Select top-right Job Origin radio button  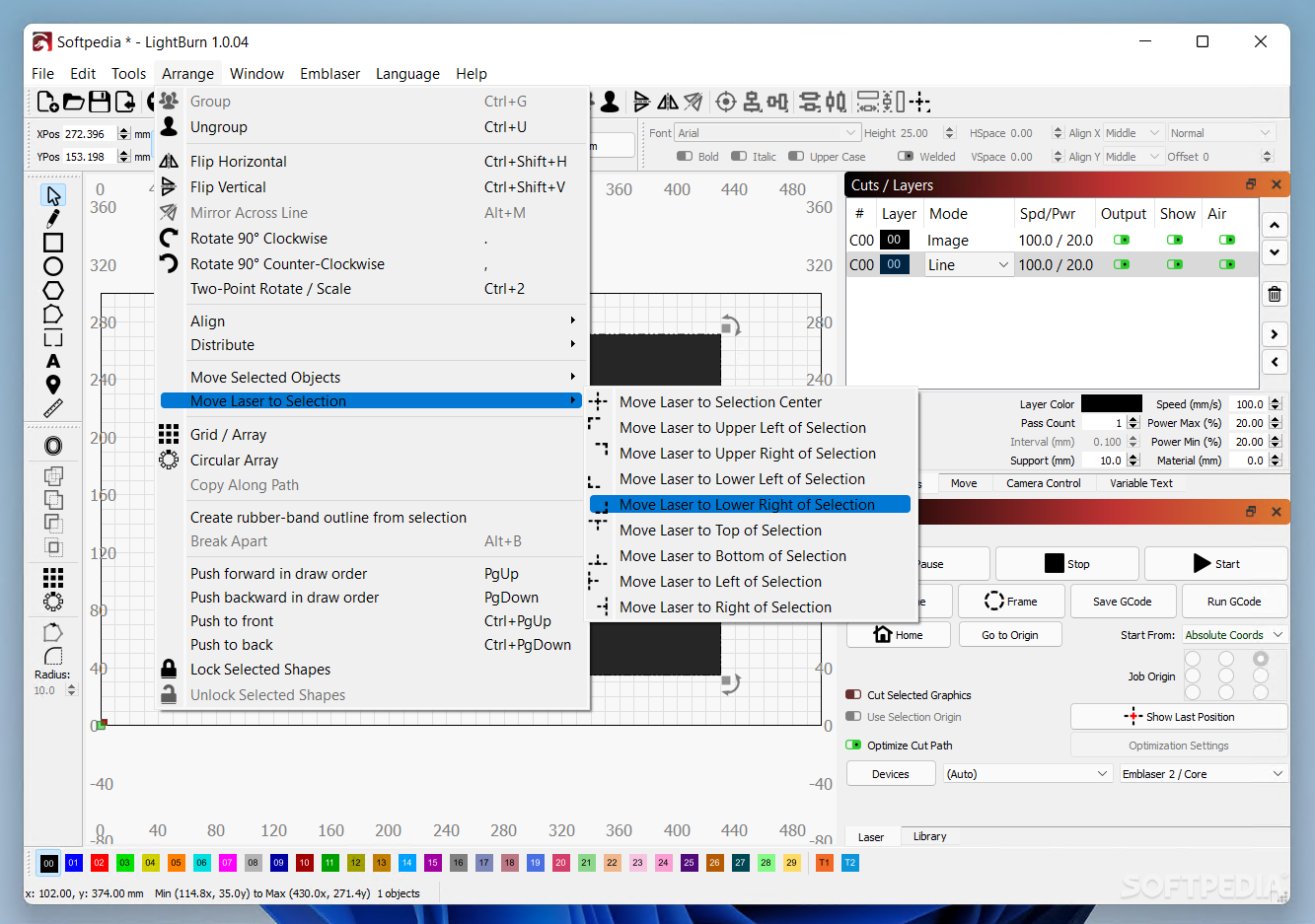[x=1261, y=658]
